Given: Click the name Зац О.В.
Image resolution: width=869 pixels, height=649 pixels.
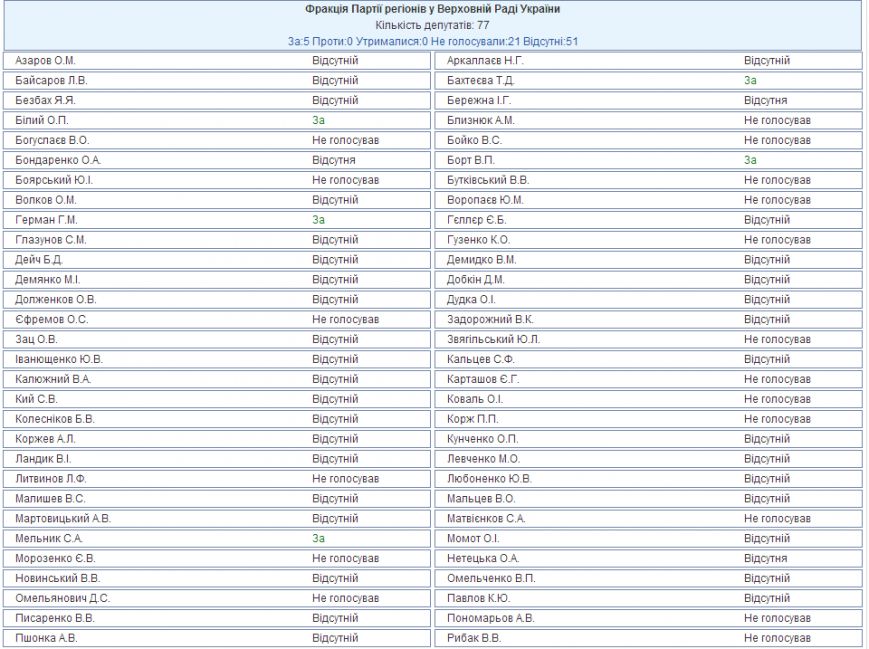Looking at the screenshot, I should [x=37, y=340].
